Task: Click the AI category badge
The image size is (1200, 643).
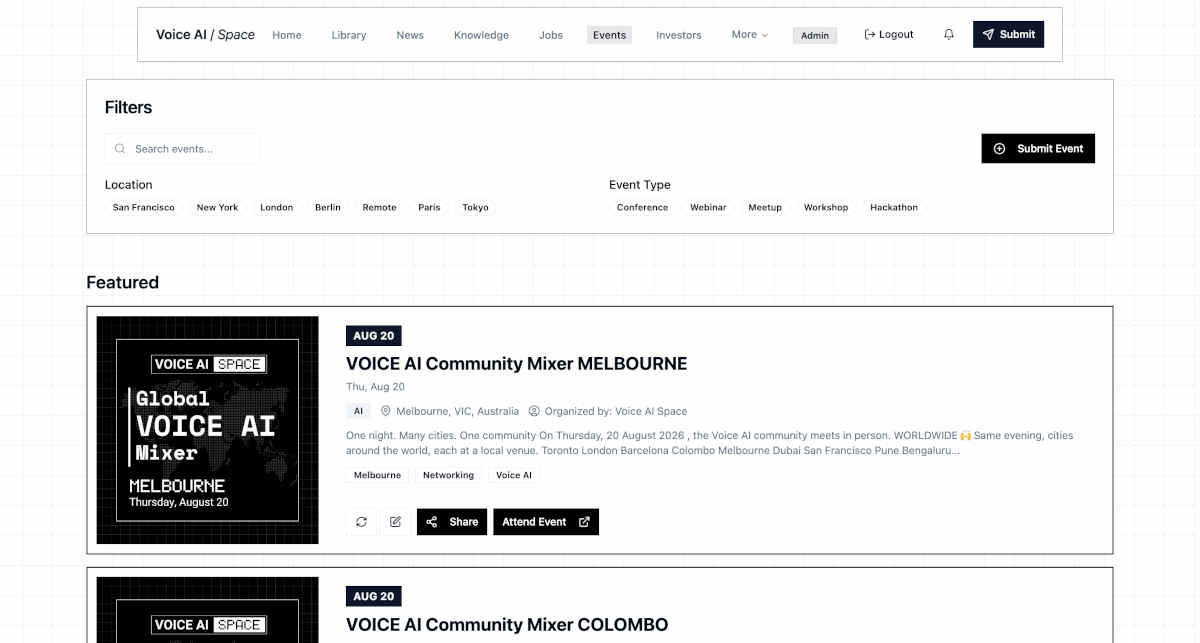Action: [359, 411]
